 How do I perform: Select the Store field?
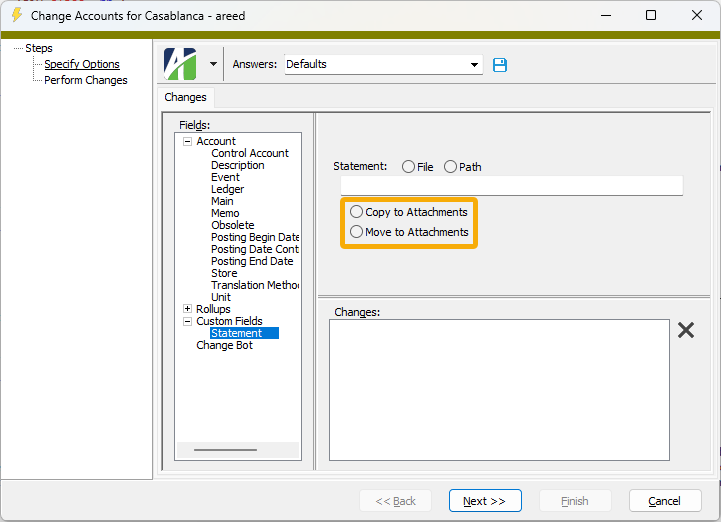(224, 273)
